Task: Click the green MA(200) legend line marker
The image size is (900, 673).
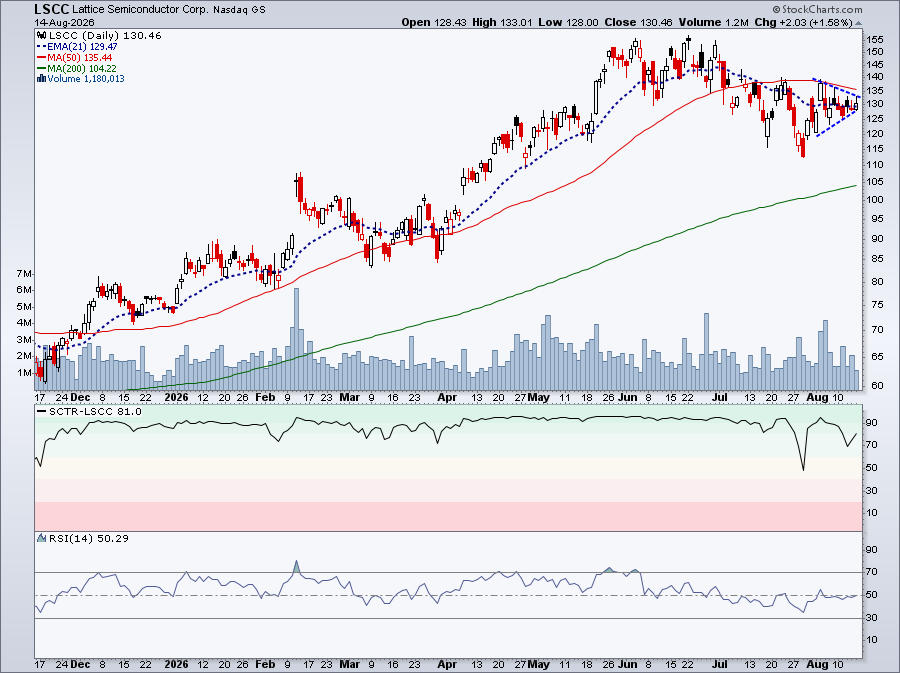Action: 41,68
